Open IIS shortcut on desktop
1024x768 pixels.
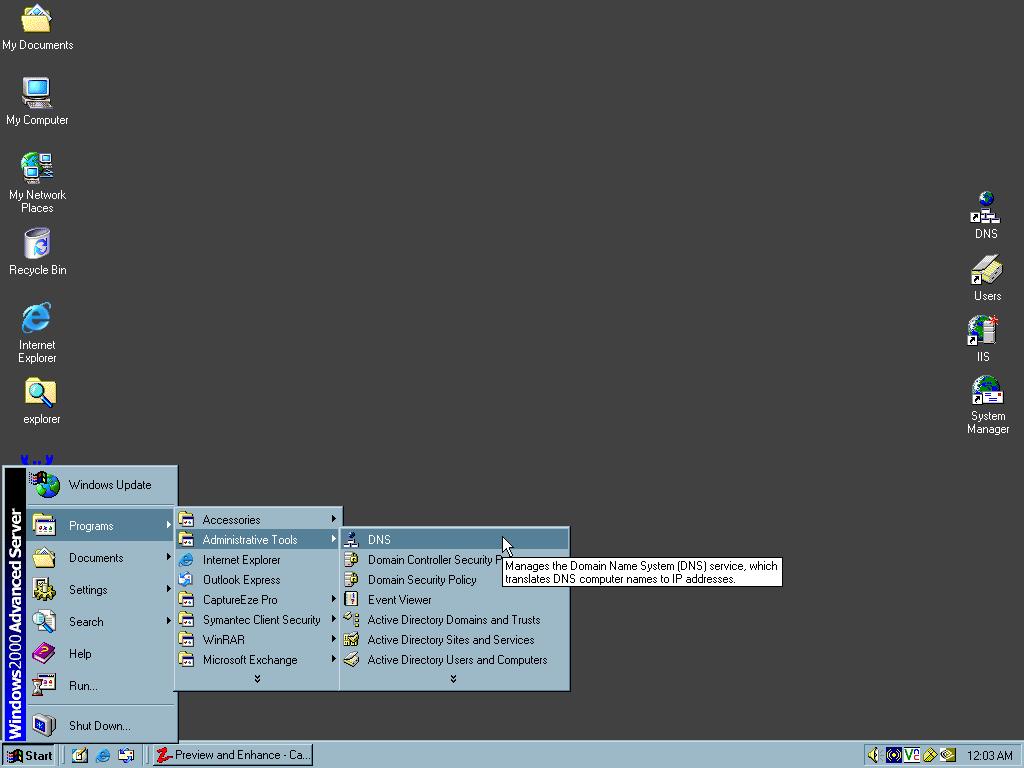pos(983,338)
